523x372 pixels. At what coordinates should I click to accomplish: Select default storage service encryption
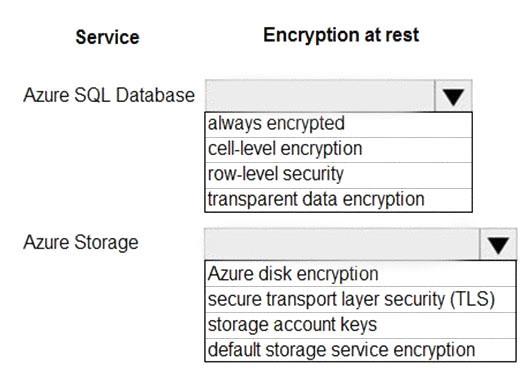[361, 350]
